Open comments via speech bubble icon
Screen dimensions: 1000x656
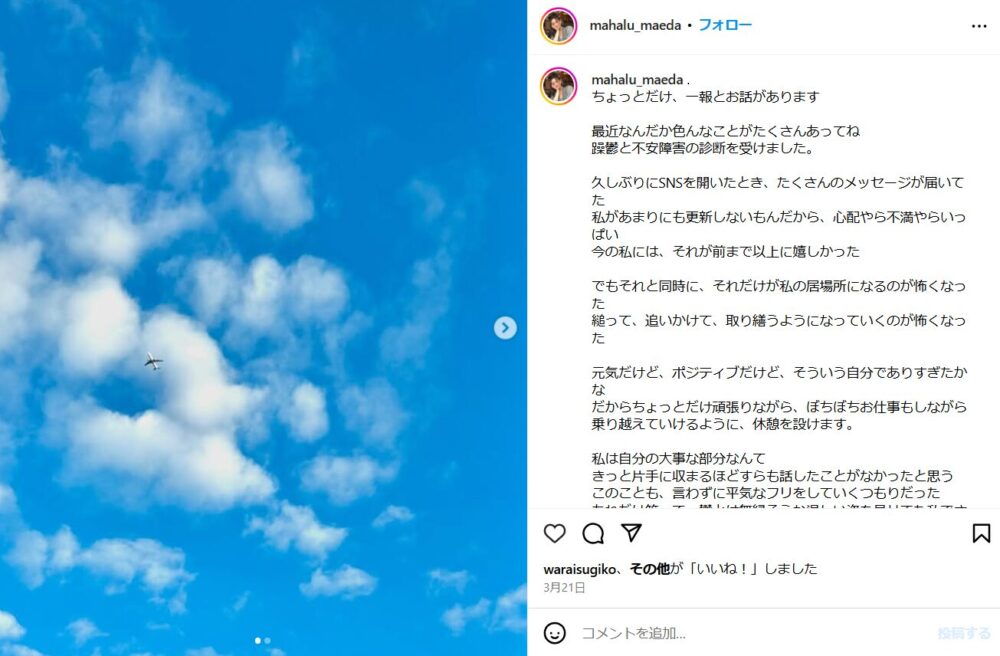(593, 533)
